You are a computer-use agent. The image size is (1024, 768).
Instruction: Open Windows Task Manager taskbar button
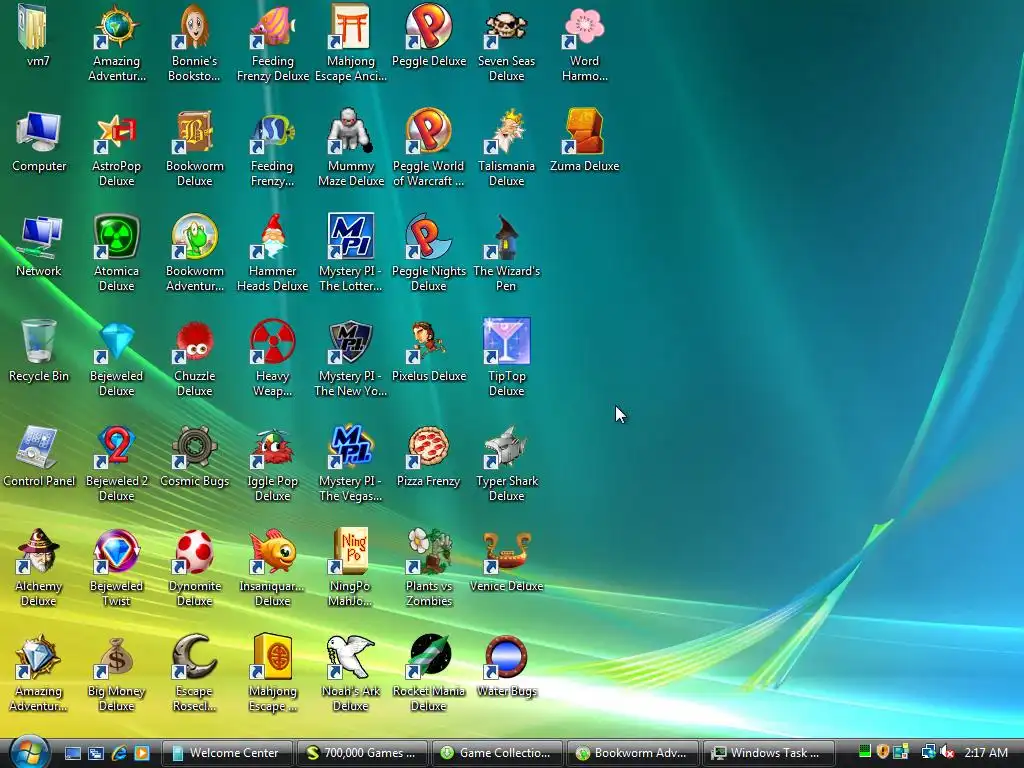(769, 753)
